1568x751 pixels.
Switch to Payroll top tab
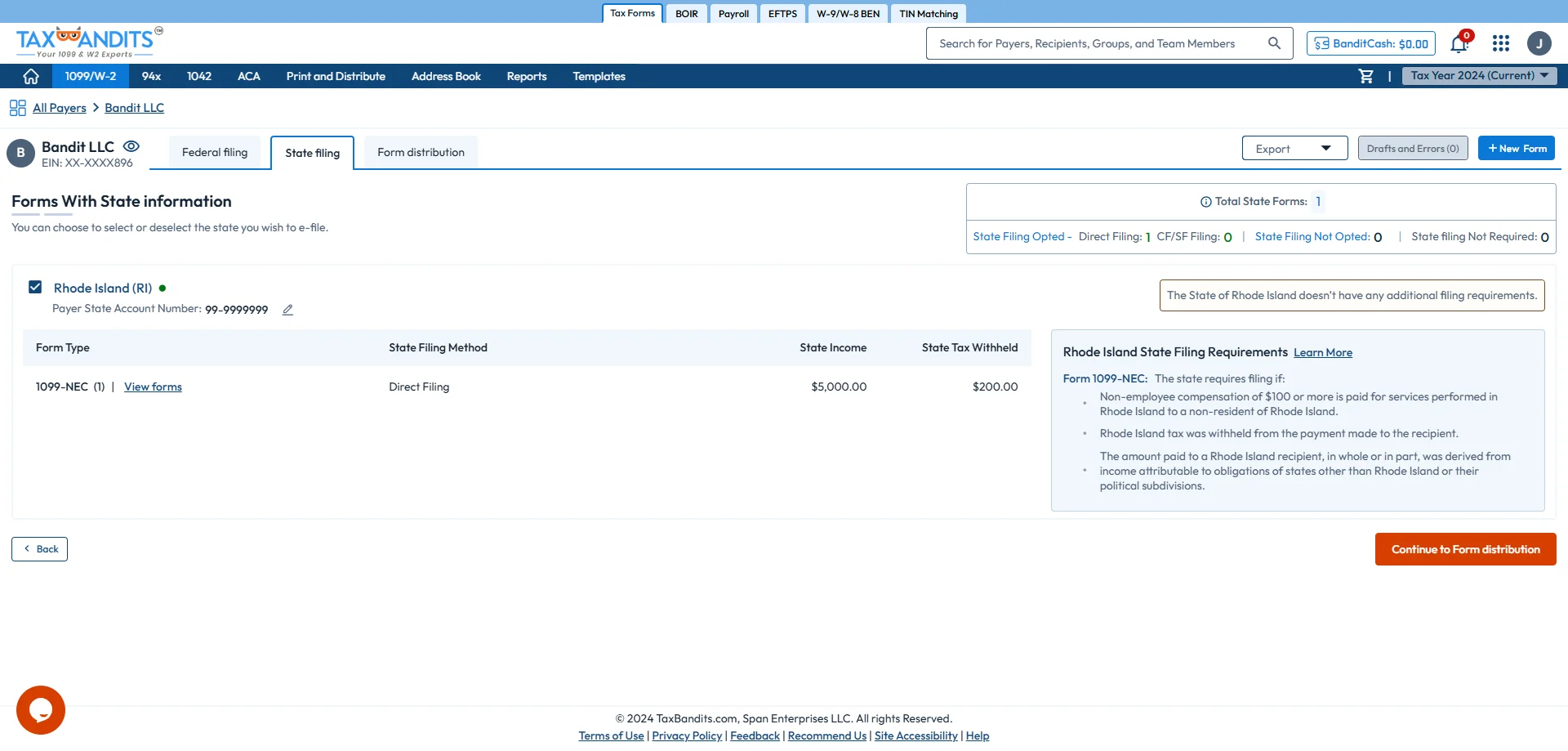(733, 14)
